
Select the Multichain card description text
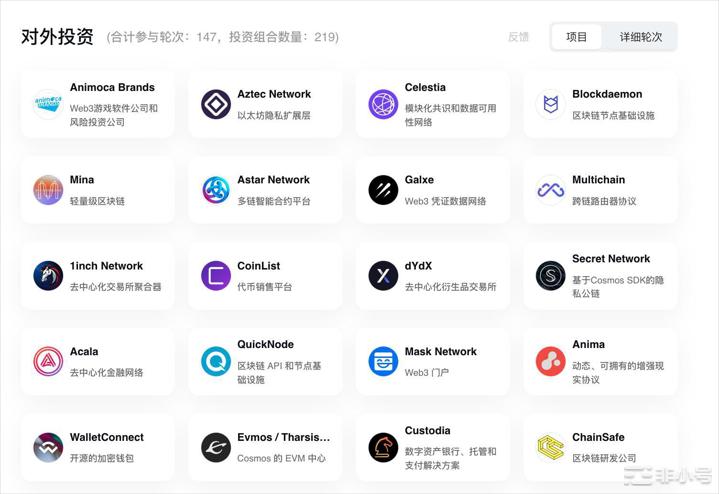pos(604,201)
